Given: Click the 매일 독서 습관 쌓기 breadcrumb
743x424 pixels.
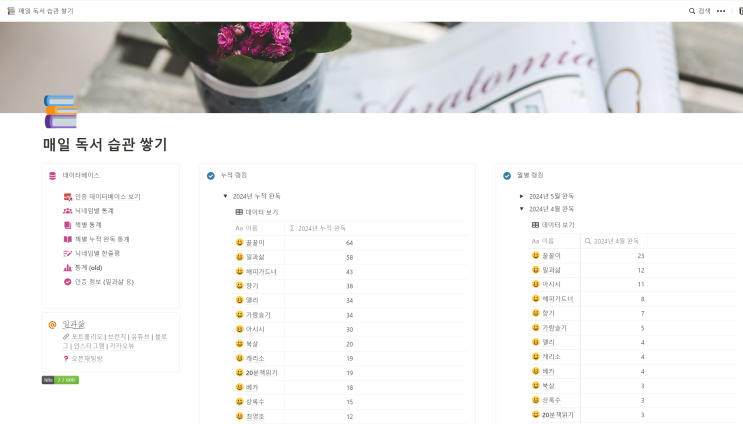Looking at the screenshot, I should (46, 11).
